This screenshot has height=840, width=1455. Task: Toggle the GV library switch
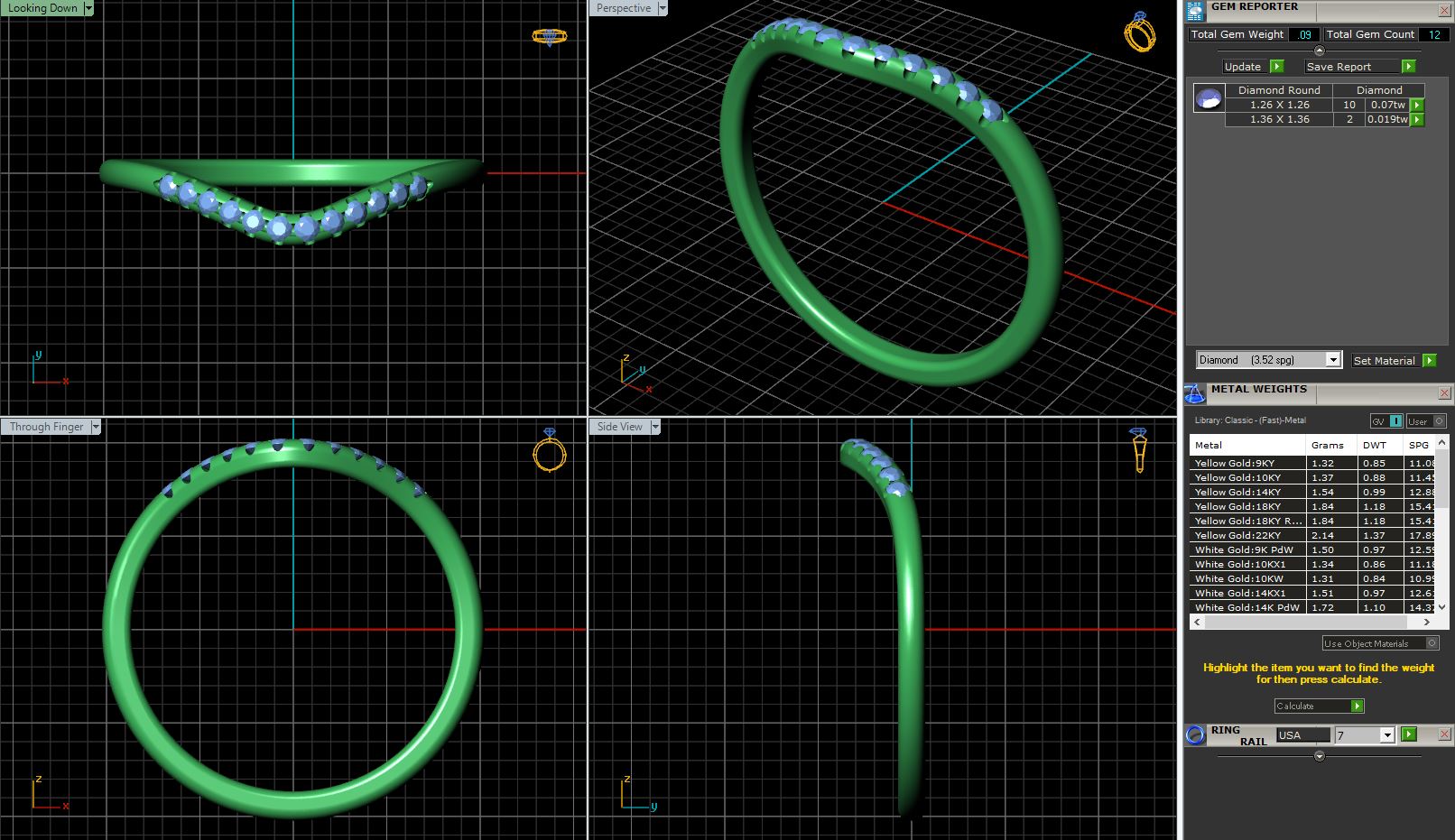[1386, 421]
